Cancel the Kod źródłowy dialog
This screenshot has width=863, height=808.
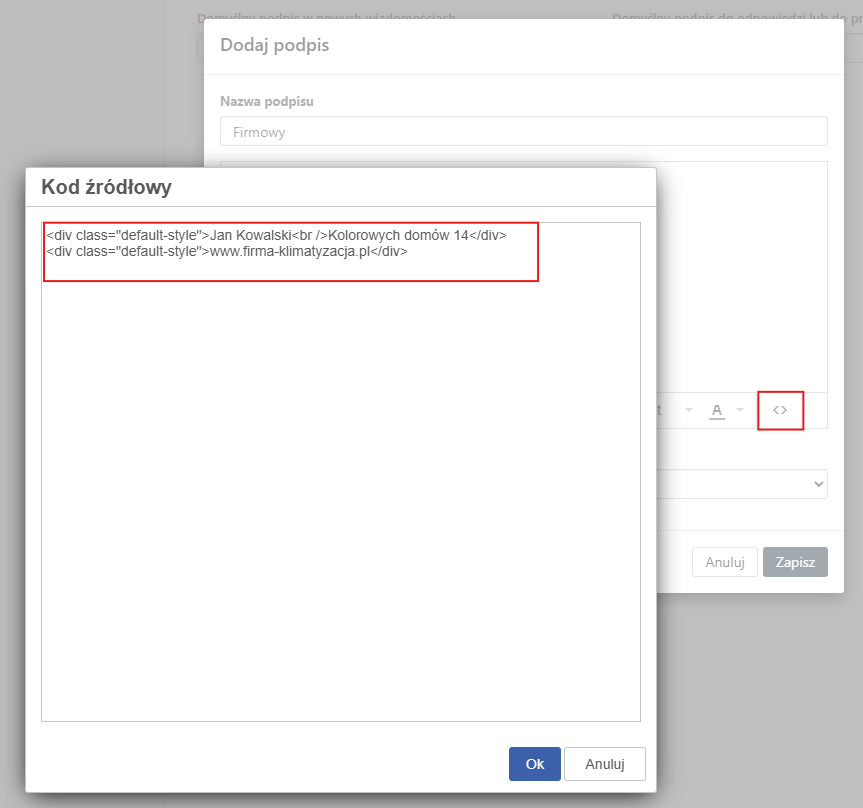point(604,763)
